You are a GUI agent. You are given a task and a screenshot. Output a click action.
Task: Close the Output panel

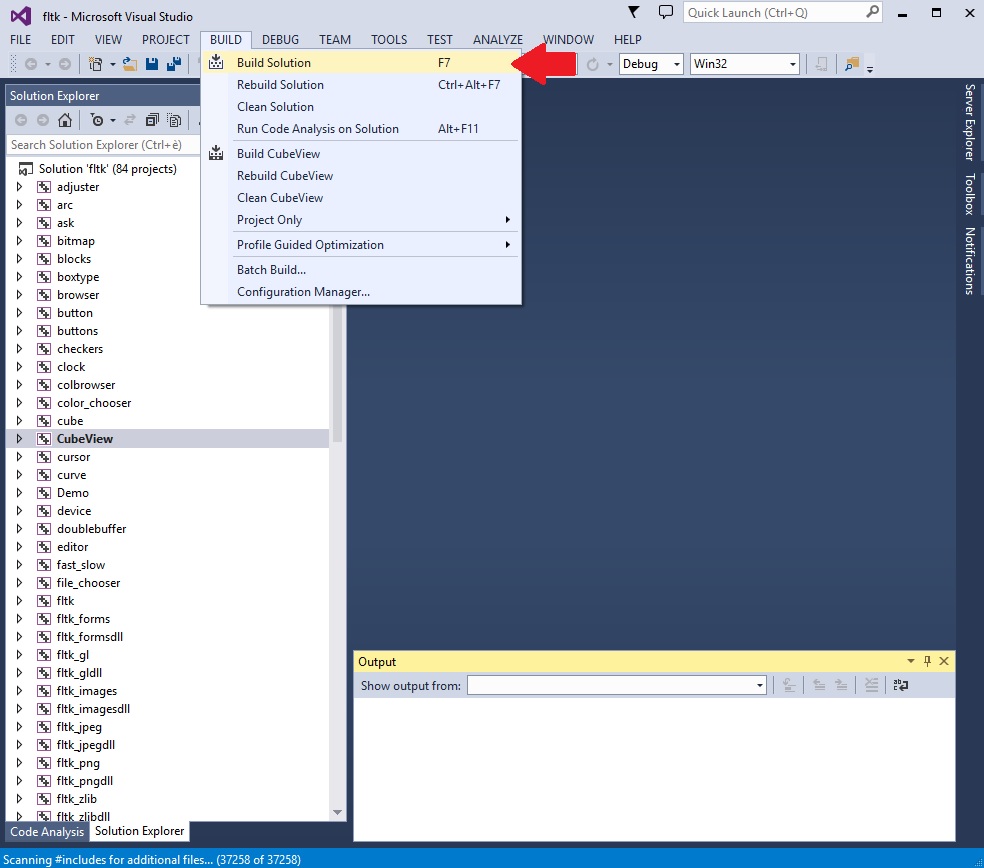pos(944,661)
